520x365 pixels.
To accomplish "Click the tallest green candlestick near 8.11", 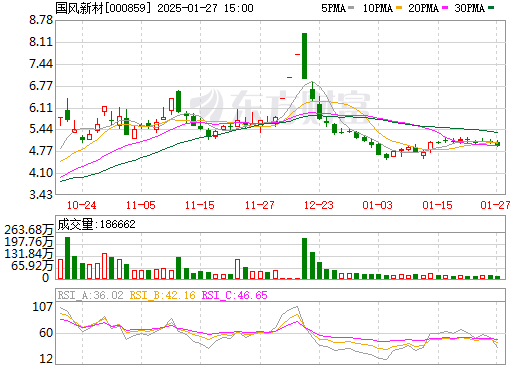I will point(304,56).
